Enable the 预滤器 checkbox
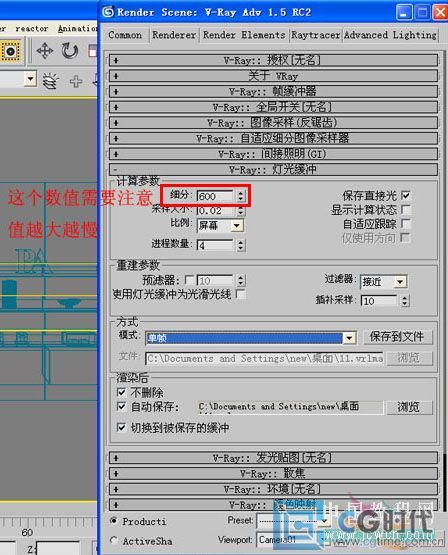This screenshot has width=448, height=555. pos(190,280)
